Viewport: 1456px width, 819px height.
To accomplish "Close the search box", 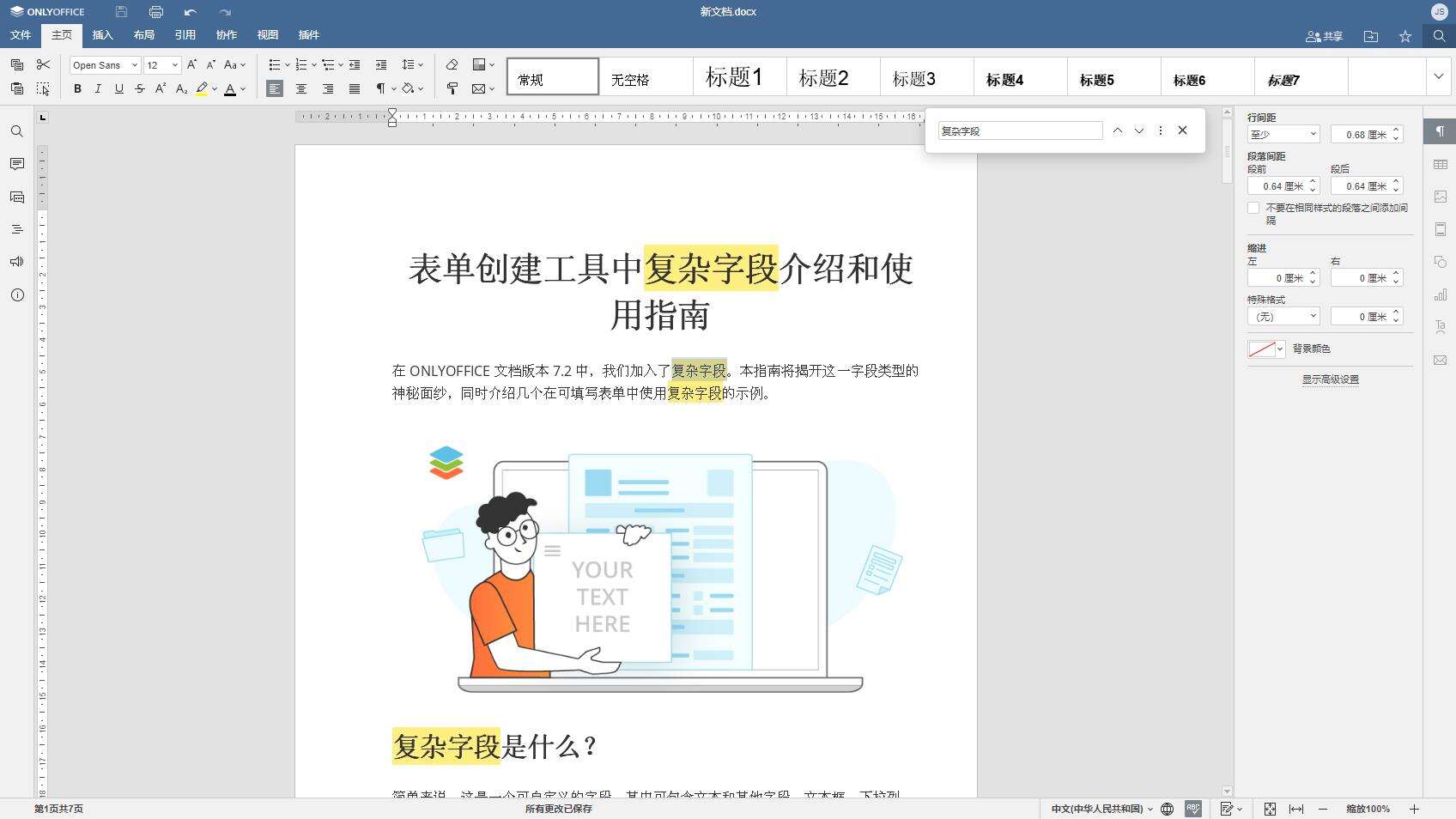I will point(1182,130).
